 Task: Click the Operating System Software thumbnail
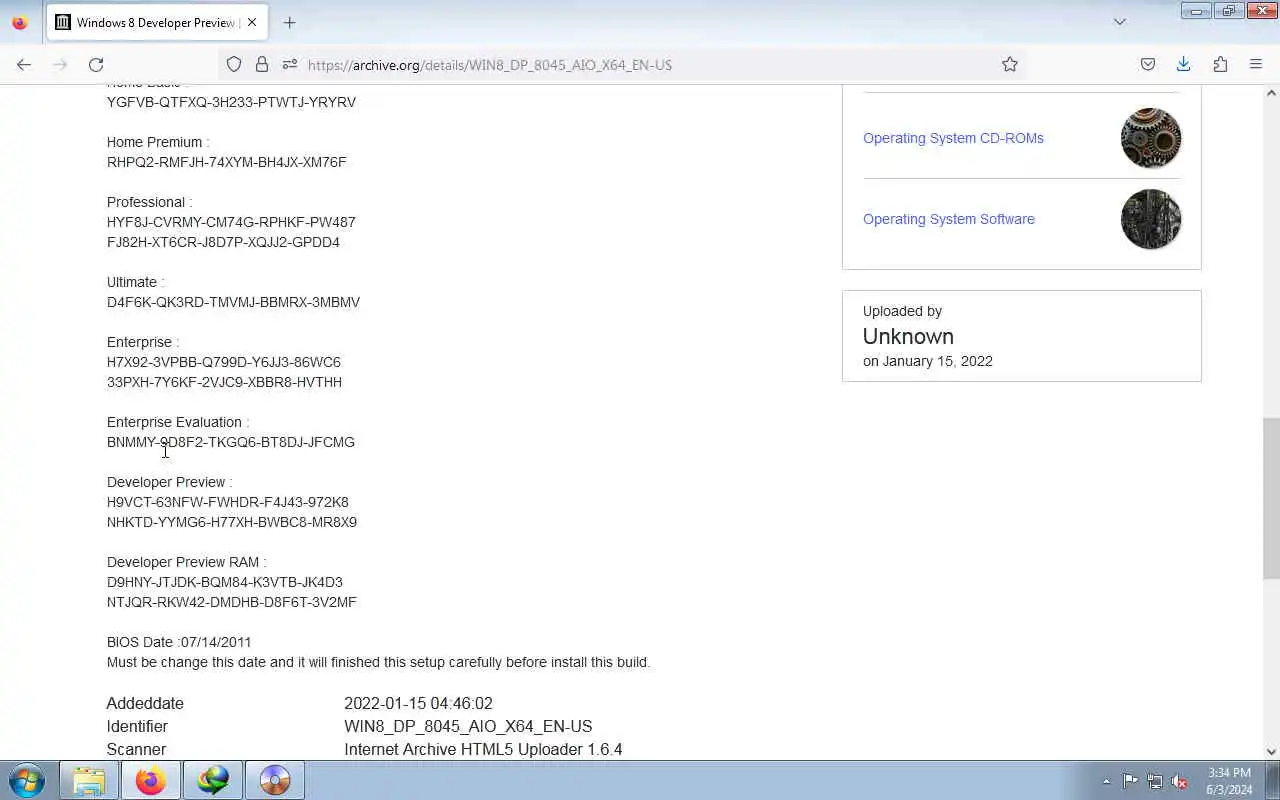pos(1151,219)
